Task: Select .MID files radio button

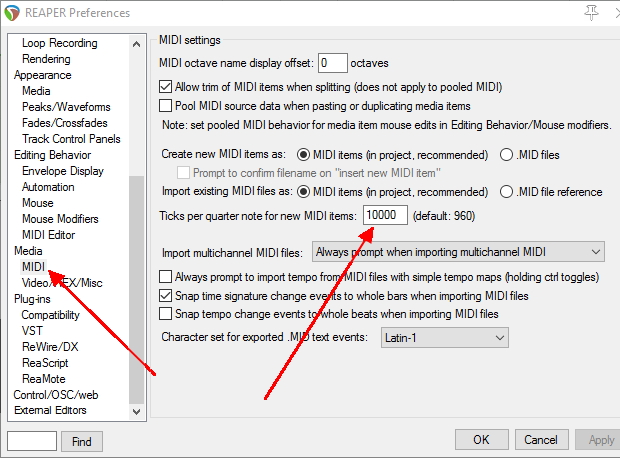Action: 507,155
